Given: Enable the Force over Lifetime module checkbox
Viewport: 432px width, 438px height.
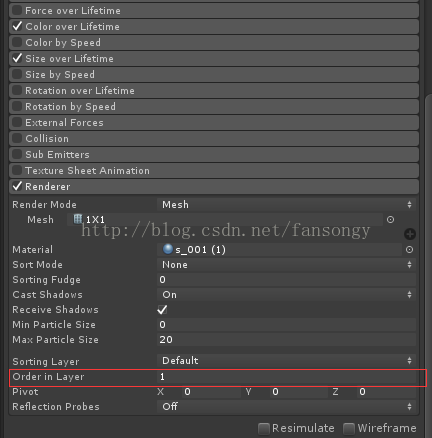Looking at the screenshot, I should 17,10.
